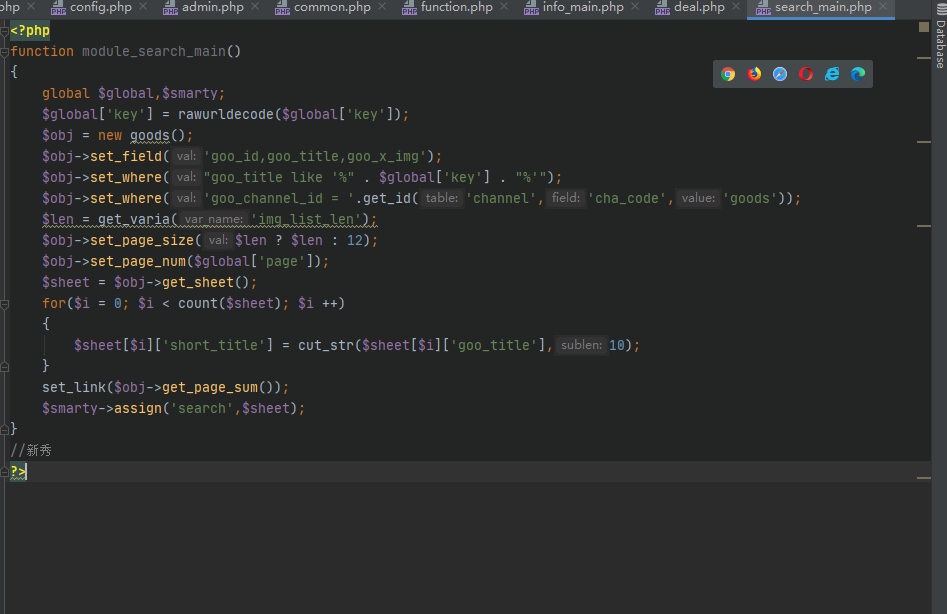Close the info_main.php tab
This screenshot has width=947, height=614.
(x=635, y=6)
